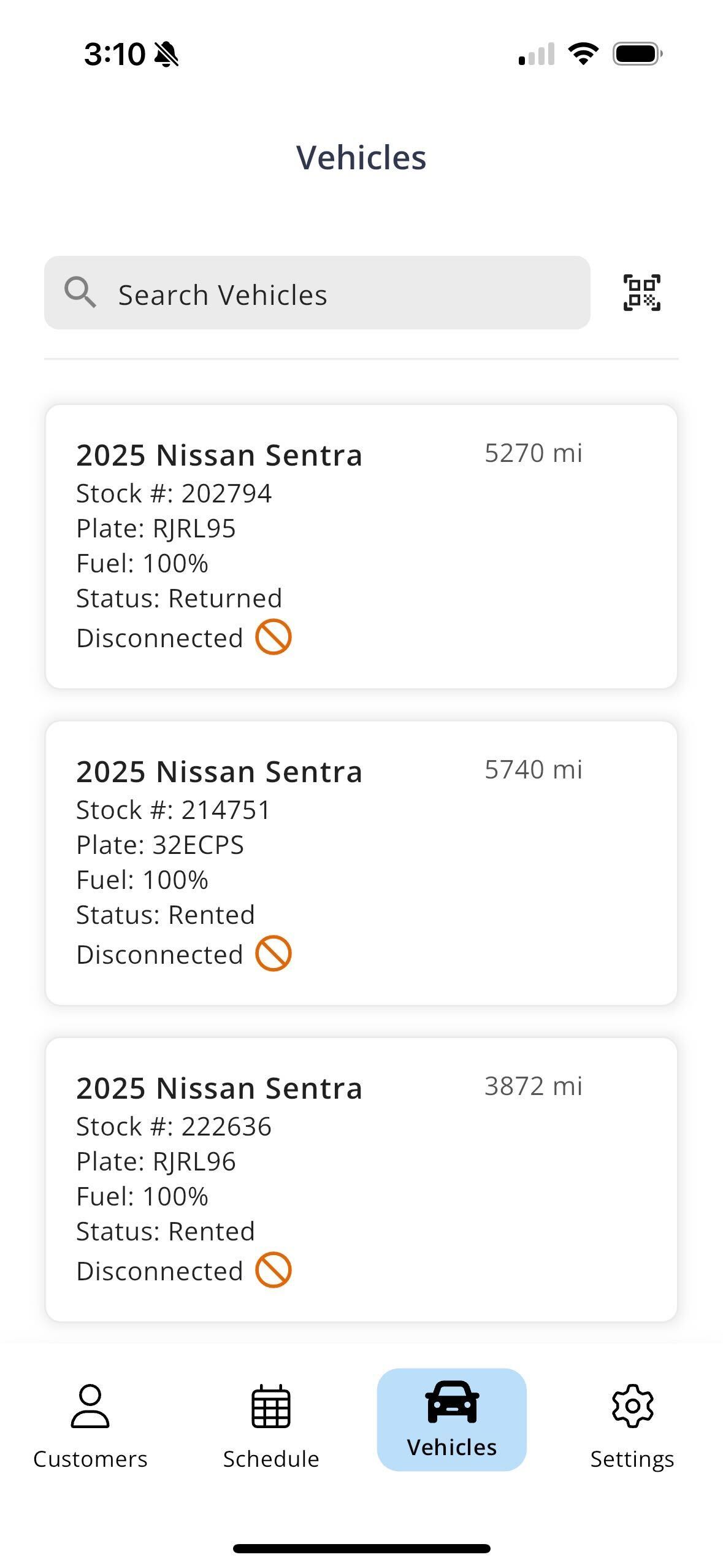Open Nissan Sentra with plate RJRL95
This screenshot has width=723, height=1568.
tap(361, 547)
